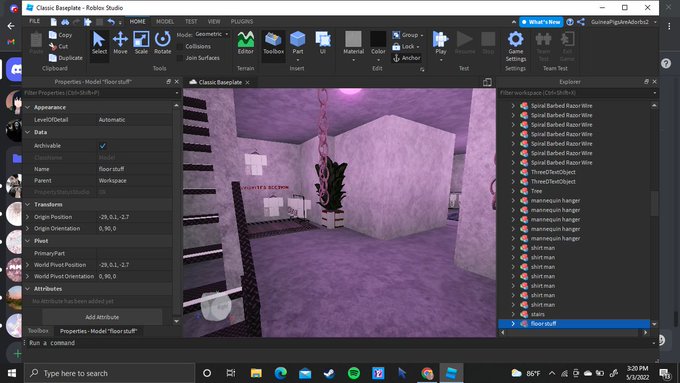Pick the Rotate tool
Viewport: 680px width, 383px height.
pos(163,43)
